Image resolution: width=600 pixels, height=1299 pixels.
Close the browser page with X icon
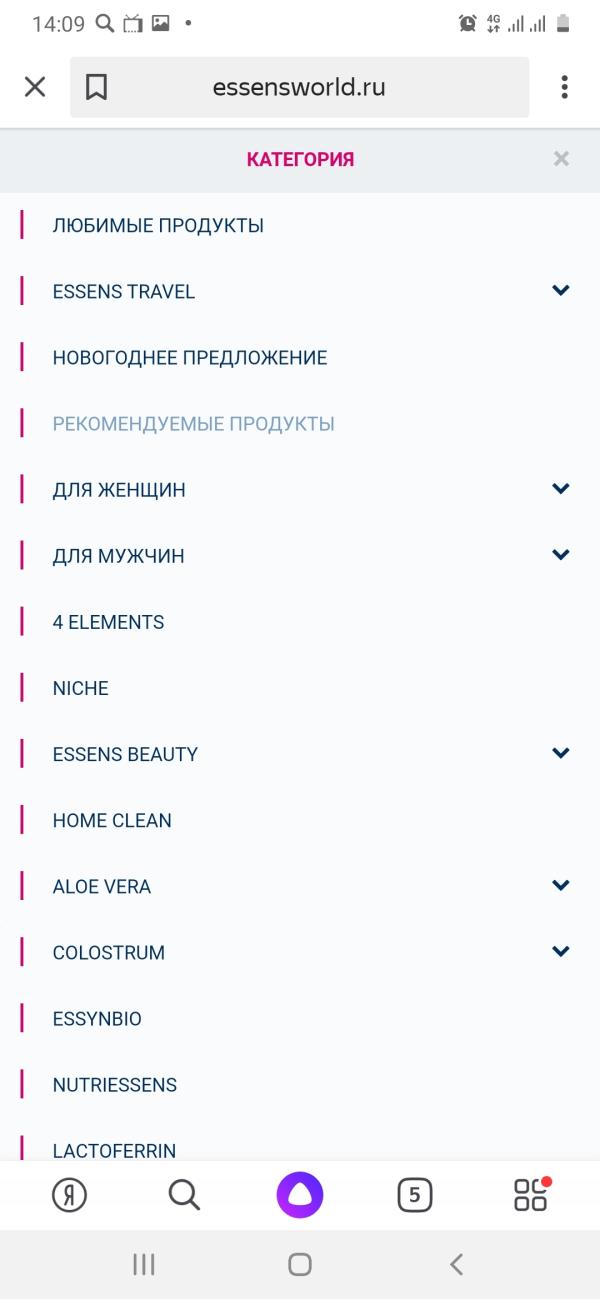pos(35,87)
